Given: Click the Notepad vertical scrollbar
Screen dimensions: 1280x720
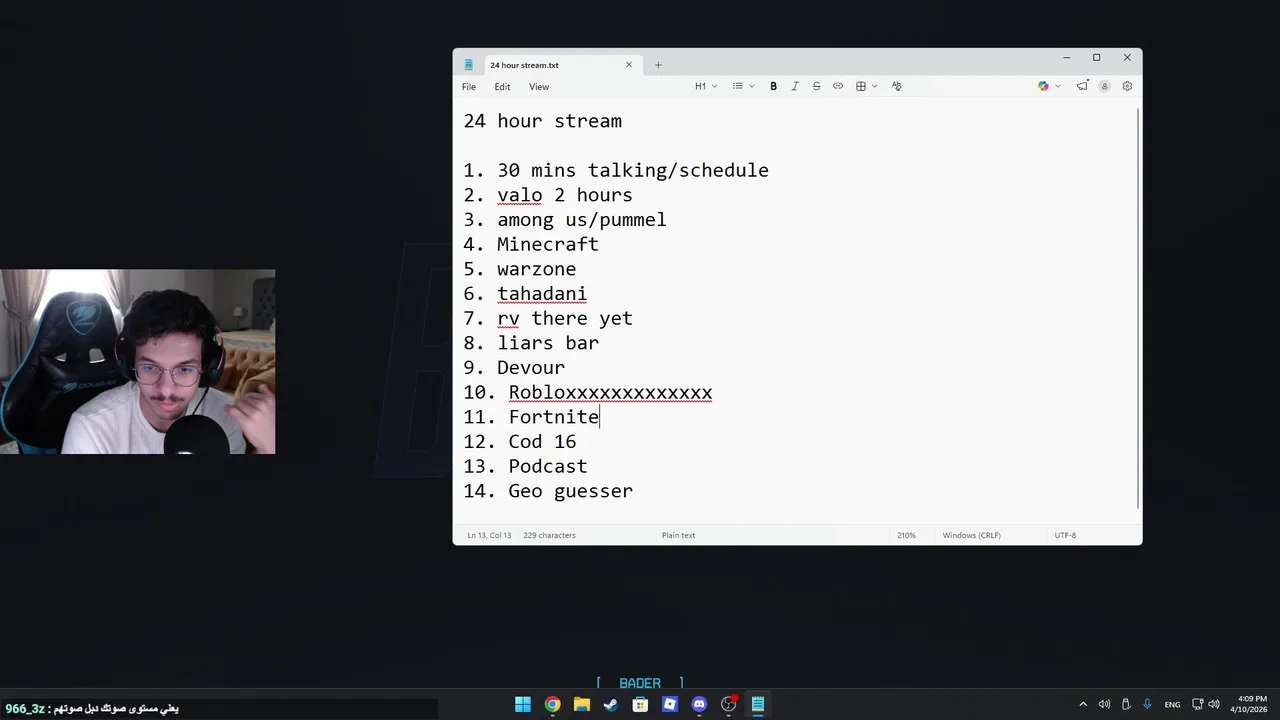Looking at the screenshot, I should coord(1138,308).
